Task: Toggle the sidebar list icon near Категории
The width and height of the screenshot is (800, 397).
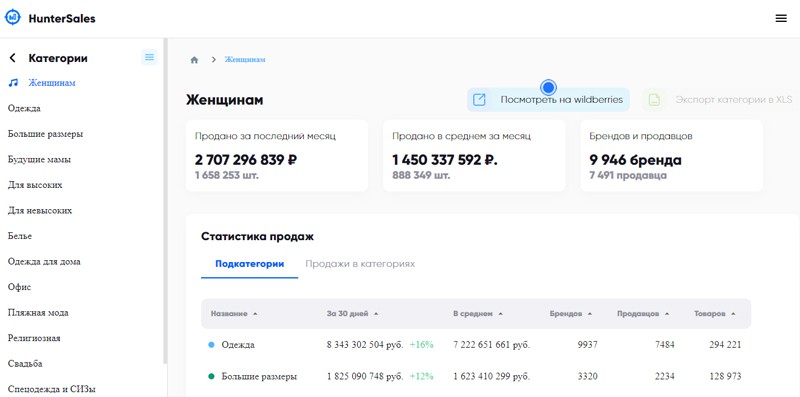Action: 149,57
